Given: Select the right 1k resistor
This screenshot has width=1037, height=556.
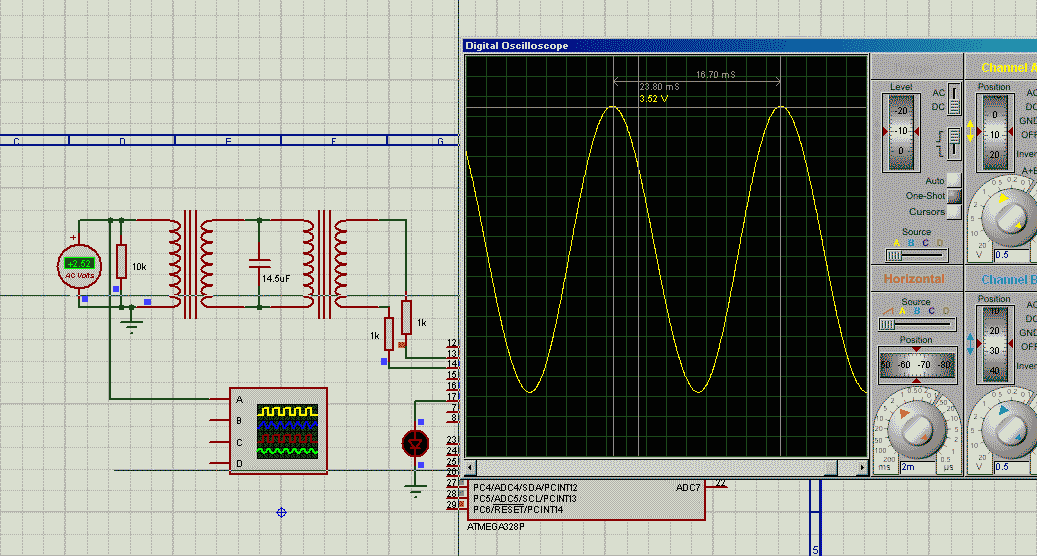Looking at the screenshot, I should click(406, 317).
